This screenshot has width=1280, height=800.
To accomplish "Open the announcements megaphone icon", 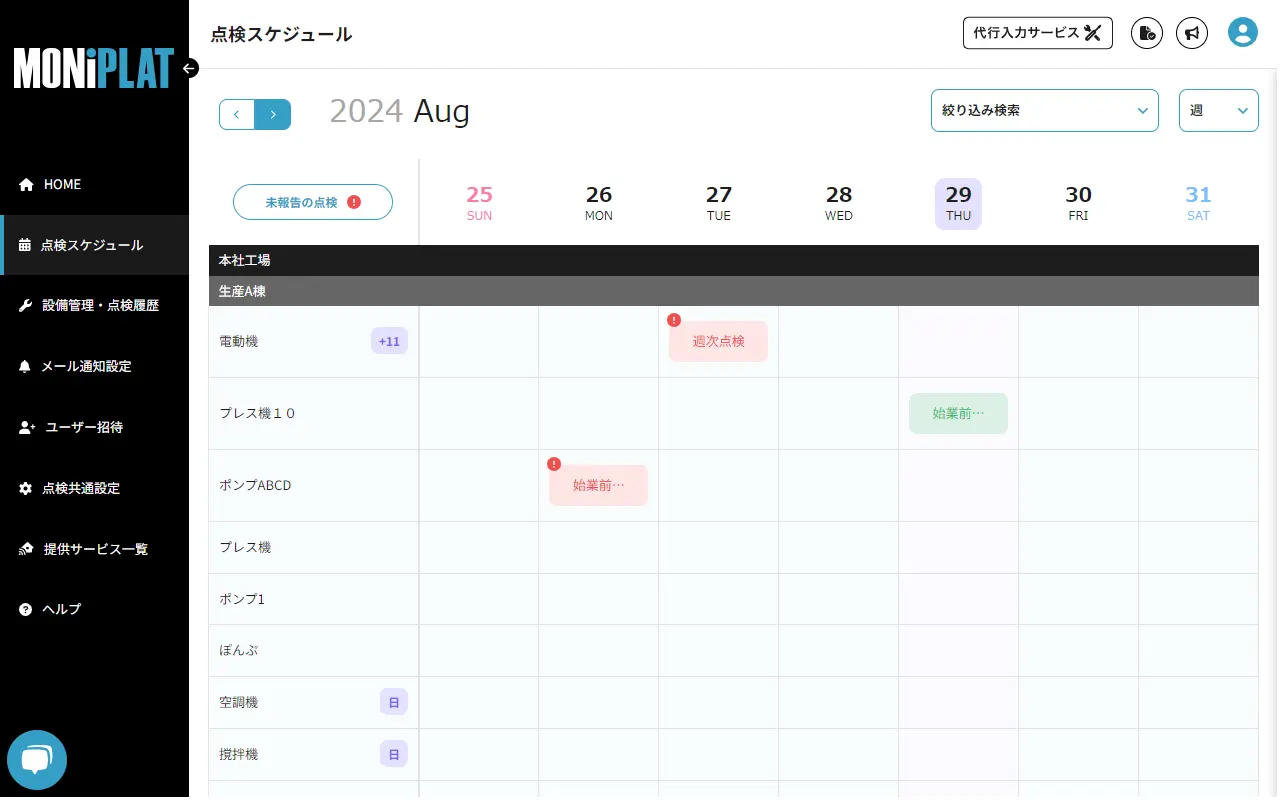I will click(x=1192, y=32).
